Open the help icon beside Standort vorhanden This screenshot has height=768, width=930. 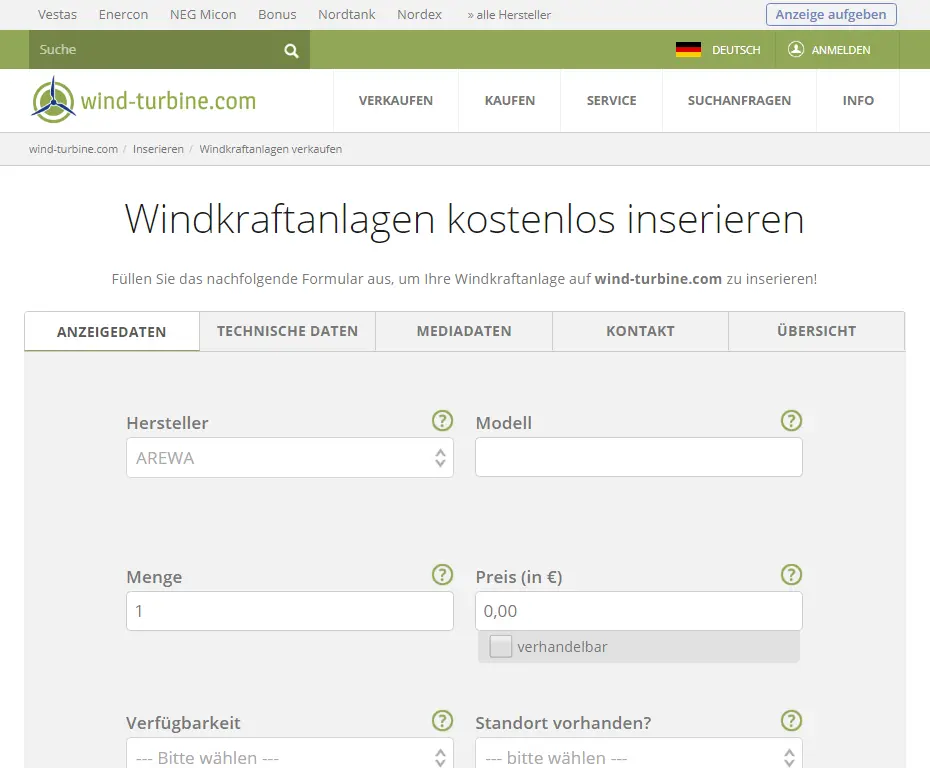[x=791, y=720]
